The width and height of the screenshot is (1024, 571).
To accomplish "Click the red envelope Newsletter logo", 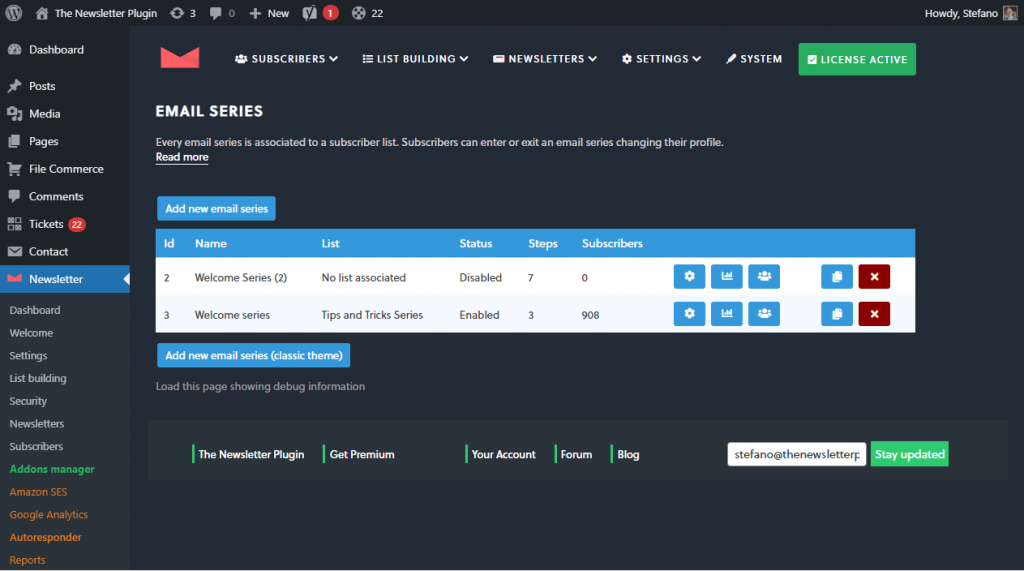I will tap(180, 58).
